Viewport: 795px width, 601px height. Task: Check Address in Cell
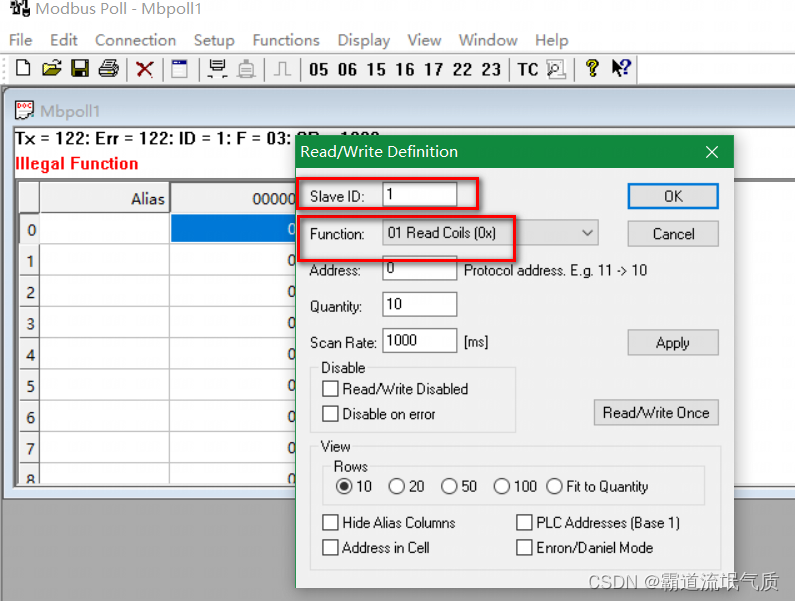331,548
